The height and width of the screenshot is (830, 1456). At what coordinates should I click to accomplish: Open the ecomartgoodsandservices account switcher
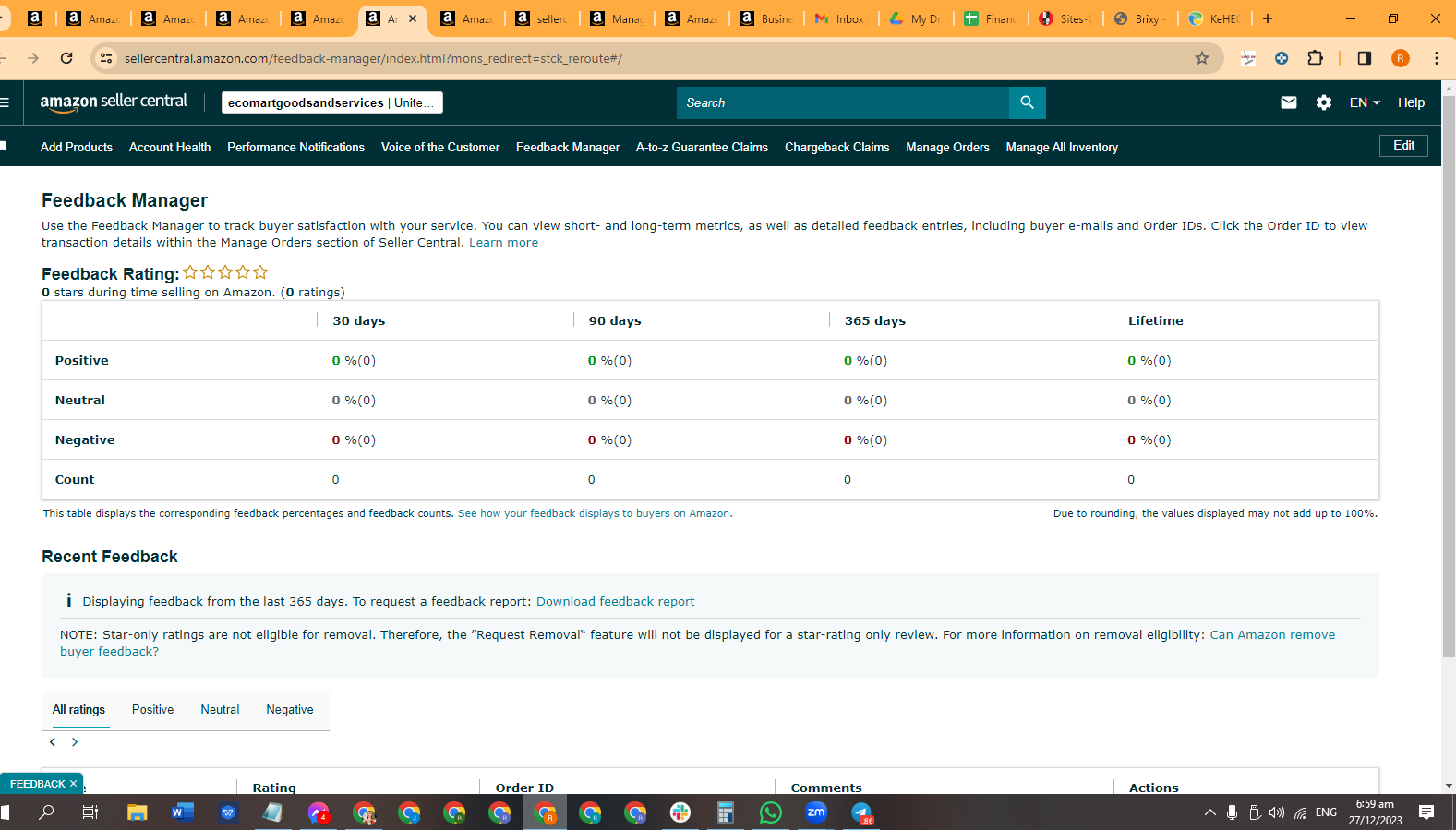click(332, 102)
